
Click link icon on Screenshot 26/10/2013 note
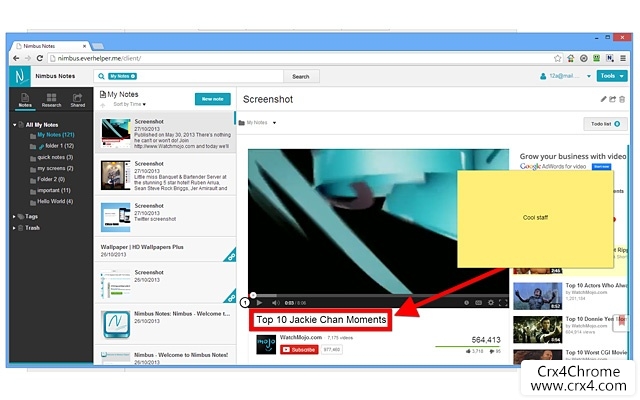pos(231,297)
